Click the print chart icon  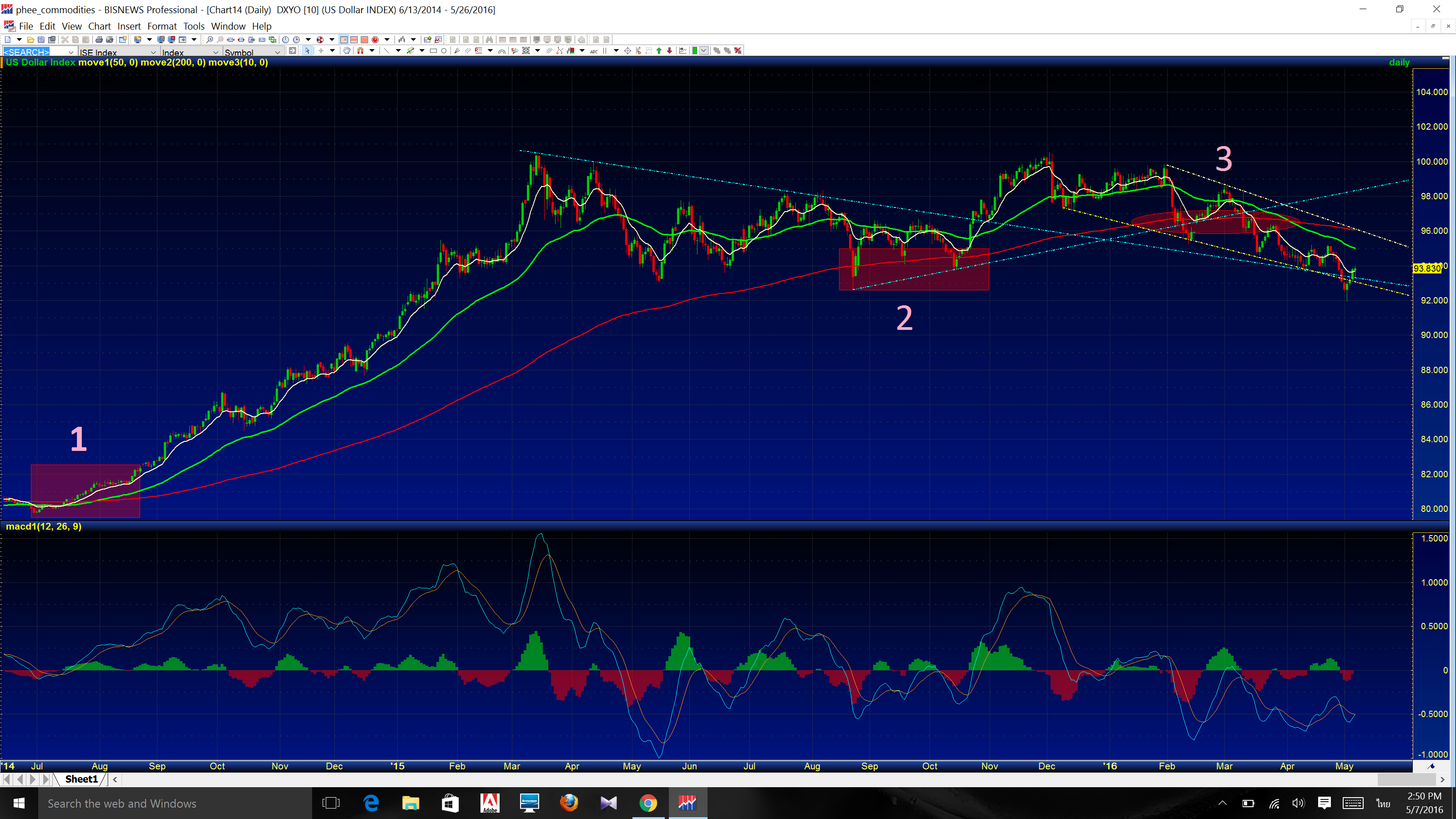point(99,40)
